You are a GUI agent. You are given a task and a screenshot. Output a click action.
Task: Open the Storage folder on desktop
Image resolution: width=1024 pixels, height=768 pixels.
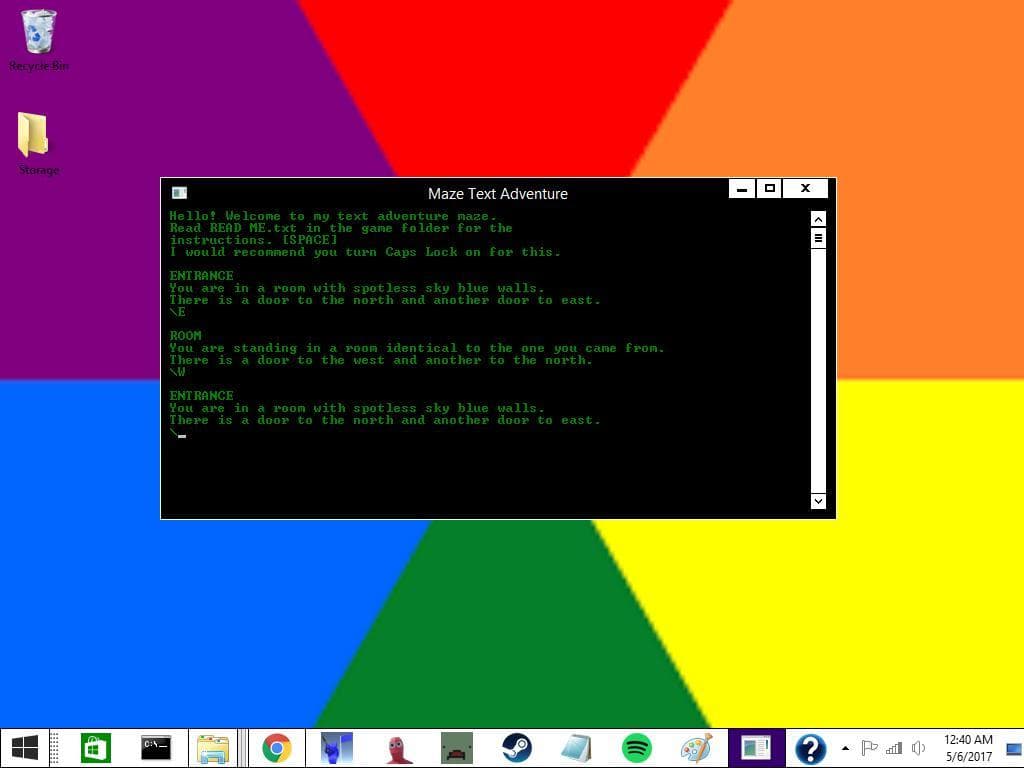[38, 144]
